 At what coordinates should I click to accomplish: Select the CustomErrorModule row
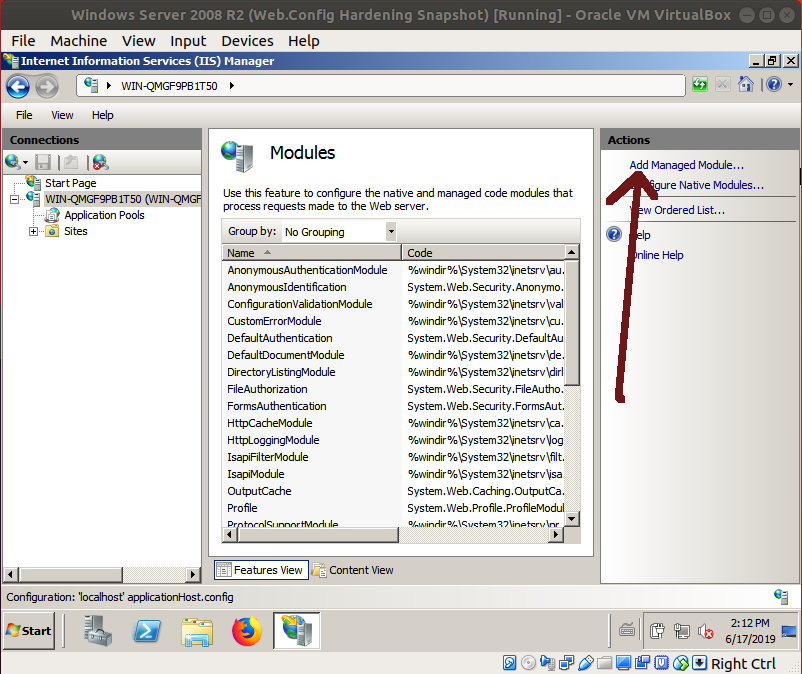tap(393, 321)
